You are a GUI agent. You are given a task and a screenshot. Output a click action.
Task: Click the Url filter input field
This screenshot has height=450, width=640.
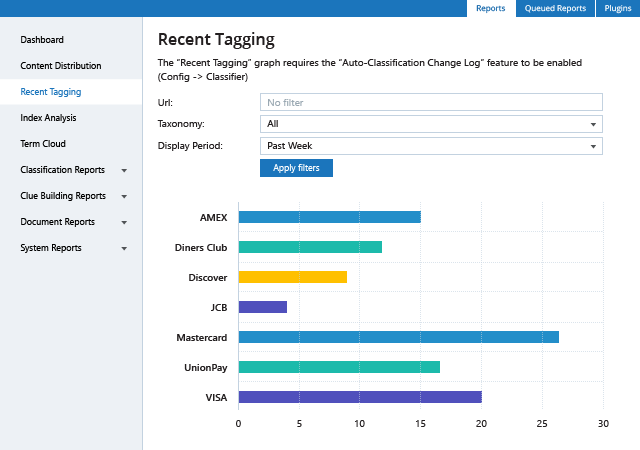[431, 102]
